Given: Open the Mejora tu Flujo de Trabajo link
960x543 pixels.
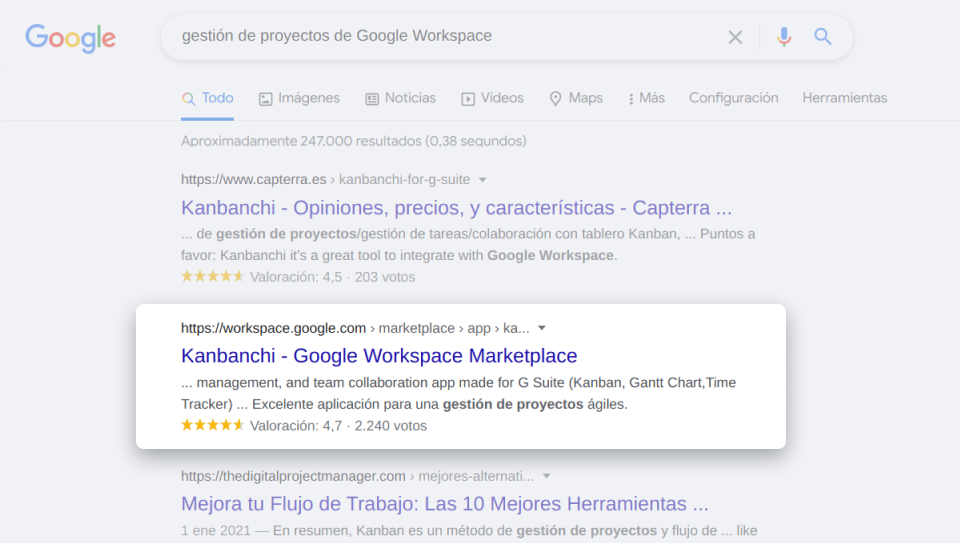Looking at the screenshot, I should (444, 504).
